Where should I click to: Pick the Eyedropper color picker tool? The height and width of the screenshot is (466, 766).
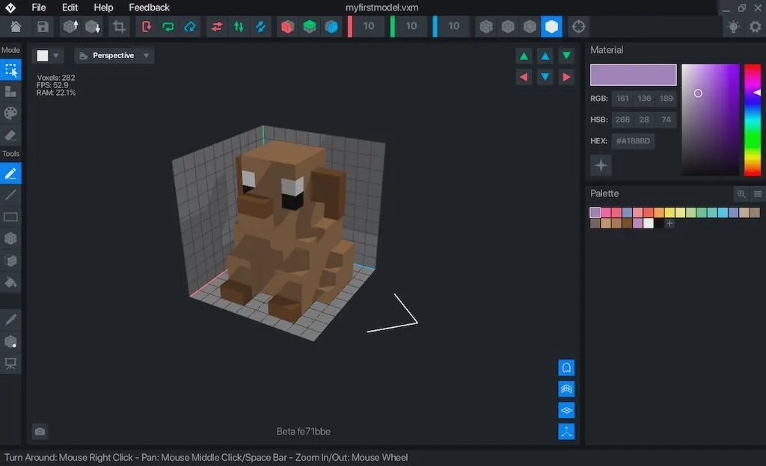pyautogui.click(x=11, y=319)
